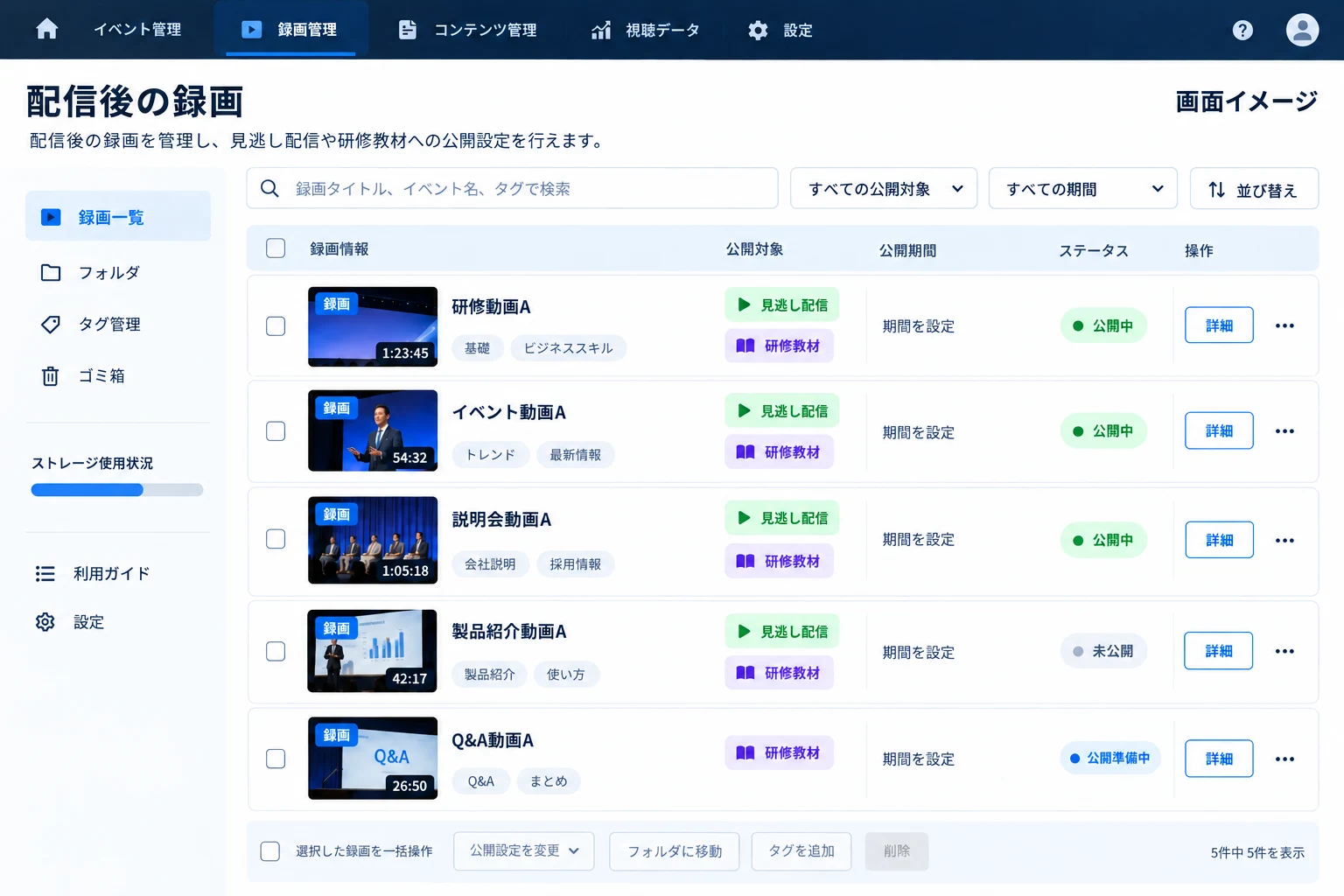Image resolution: width=1344 pixels, height=896 pixels.
Task: Open the すべての期間 dropdown
Action: click(1083, 188)
